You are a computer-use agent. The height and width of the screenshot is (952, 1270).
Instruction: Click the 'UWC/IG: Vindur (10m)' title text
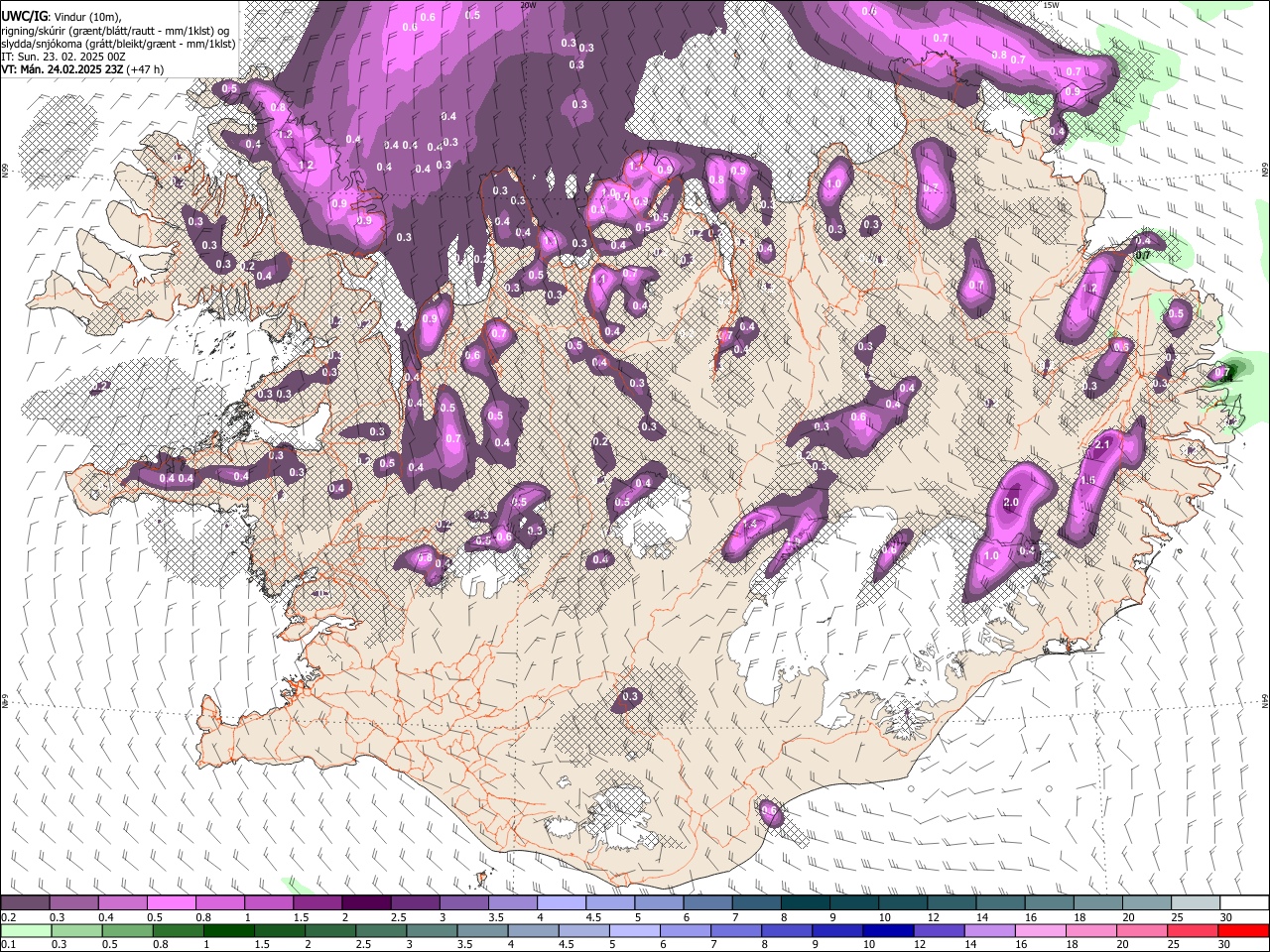click(62, 16)
